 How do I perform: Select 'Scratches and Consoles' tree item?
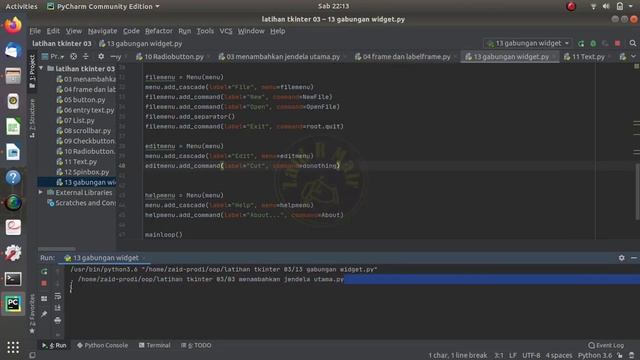[82, 203]
